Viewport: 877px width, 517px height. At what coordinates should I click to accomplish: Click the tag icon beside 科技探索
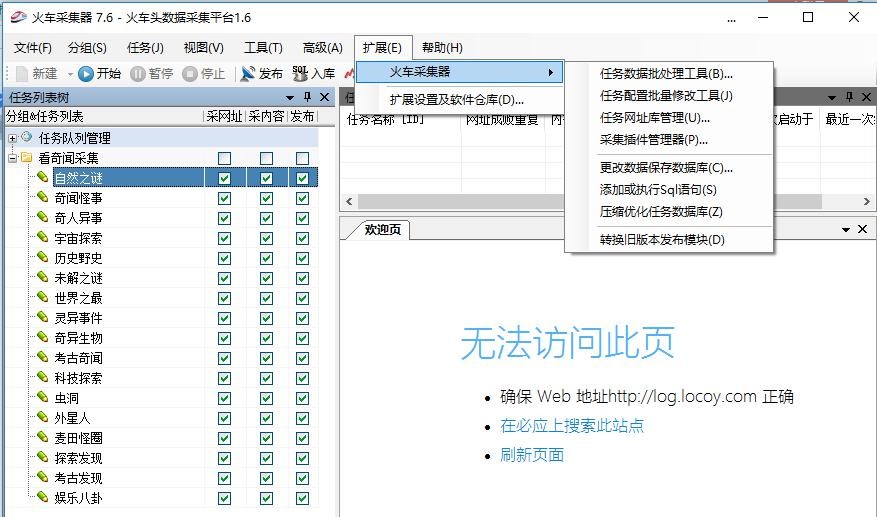click(x=43, y=377)
